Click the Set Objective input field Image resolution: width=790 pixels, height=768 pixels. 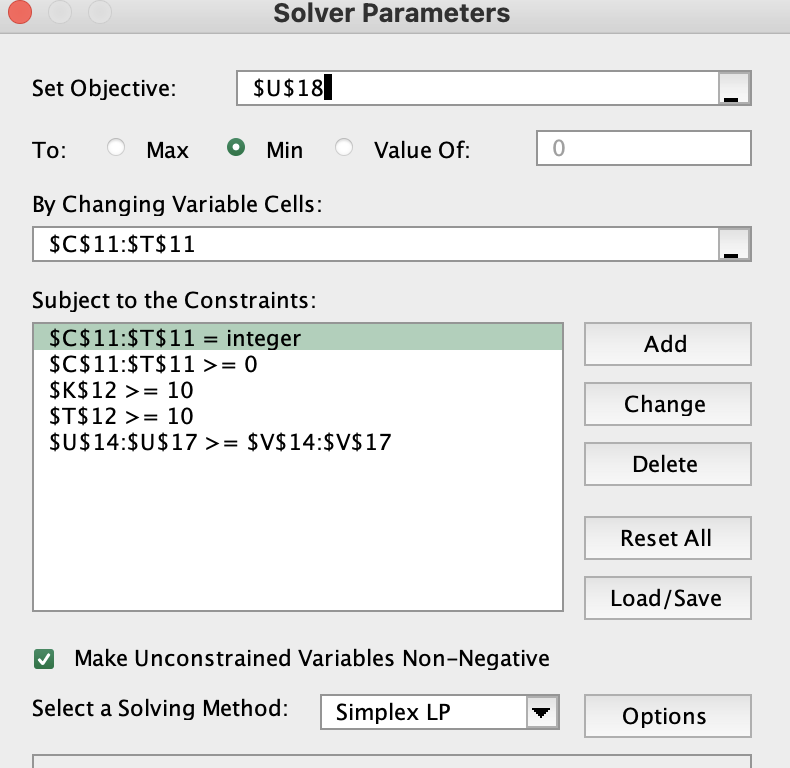[476, 88]
